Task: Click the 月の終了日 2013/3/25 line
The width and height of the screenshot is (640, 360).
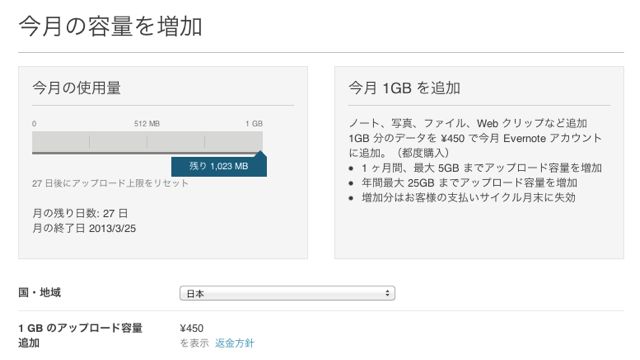Action: pyautogui.click(x=84, y=228)
